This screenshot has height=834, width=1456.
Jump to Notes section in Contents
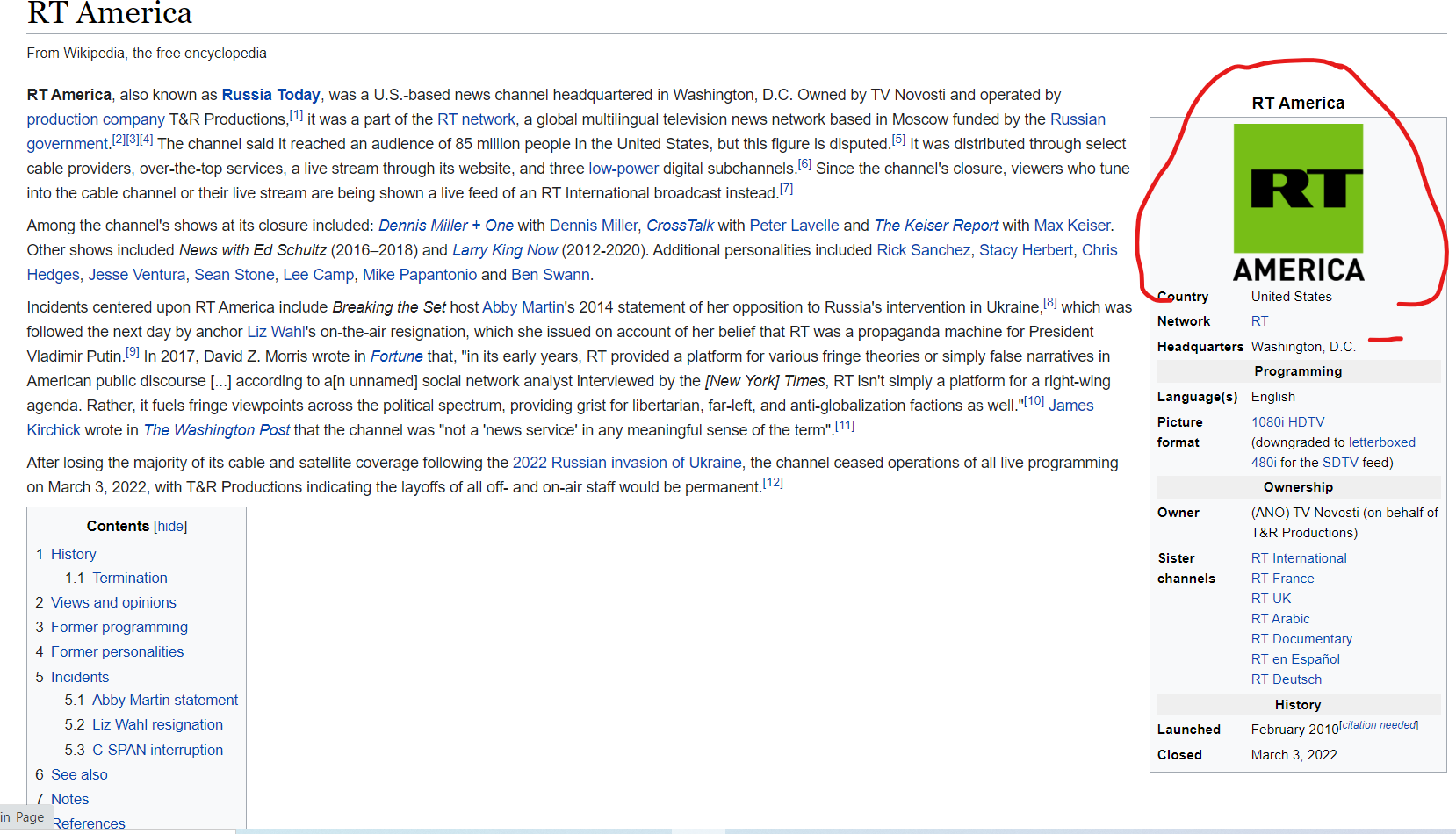point(70,799)
